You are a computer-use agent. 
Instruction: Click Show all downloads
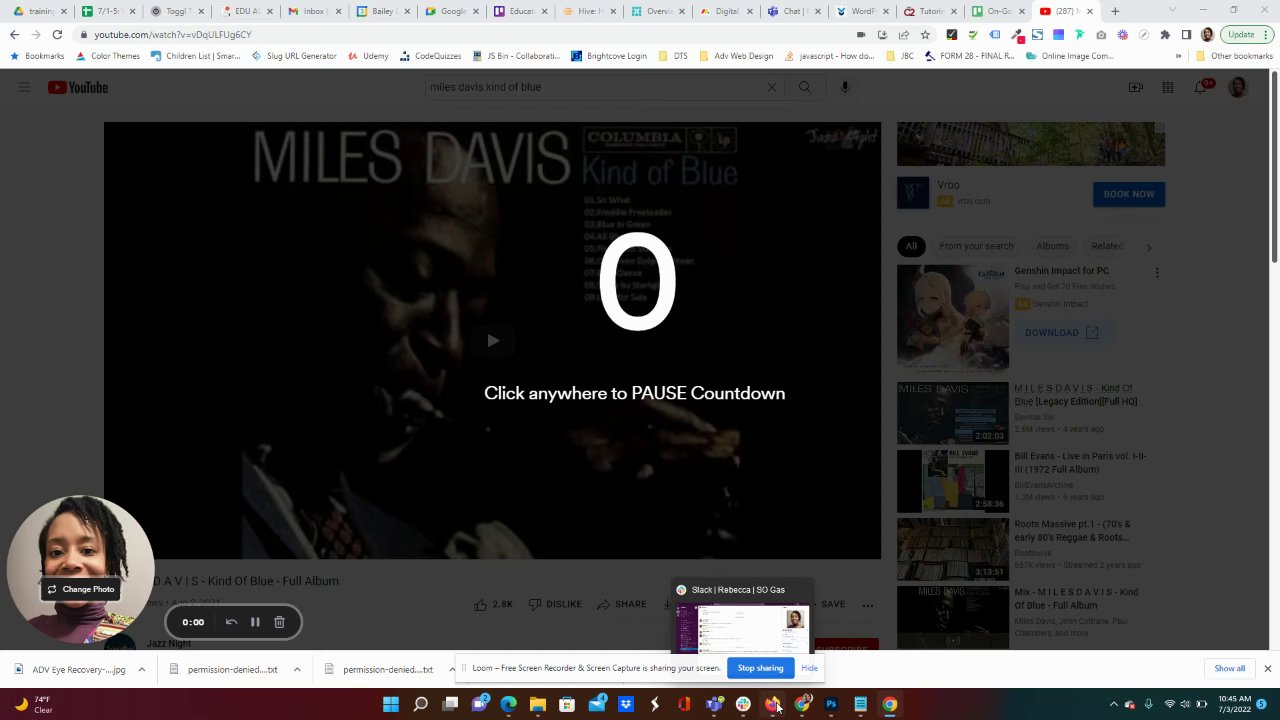[1230, 668]
